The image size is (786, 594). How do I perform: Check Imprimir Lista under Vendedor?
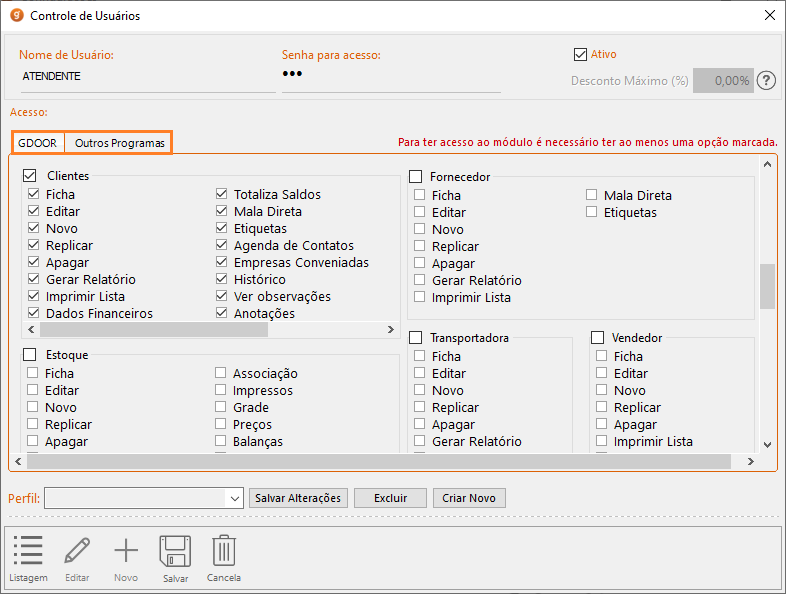602,441
